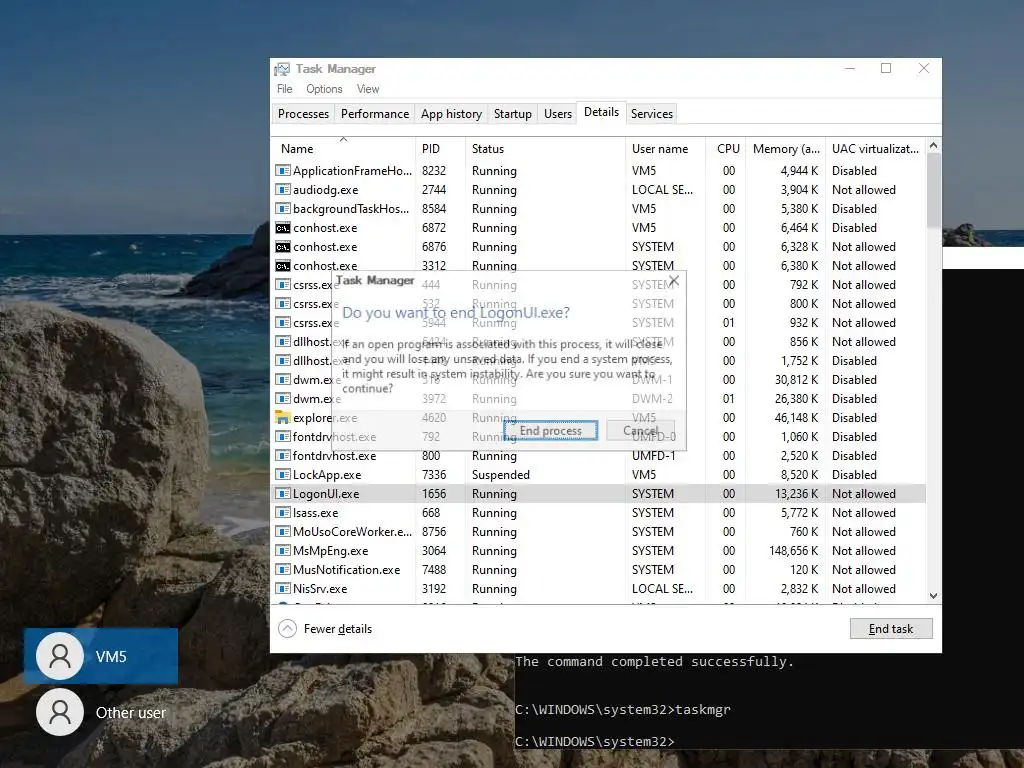1024x768 pixels.
Task: Click the MoUsoCoreWorker process icon
Action: coord(282,532)
